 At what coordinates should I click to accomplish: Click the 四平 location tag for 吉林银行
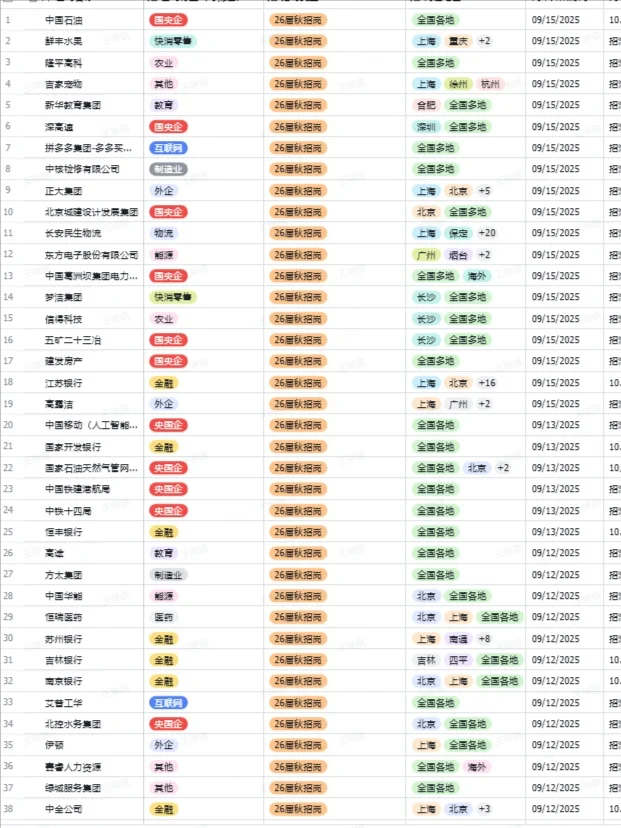[x=458, y=660]
